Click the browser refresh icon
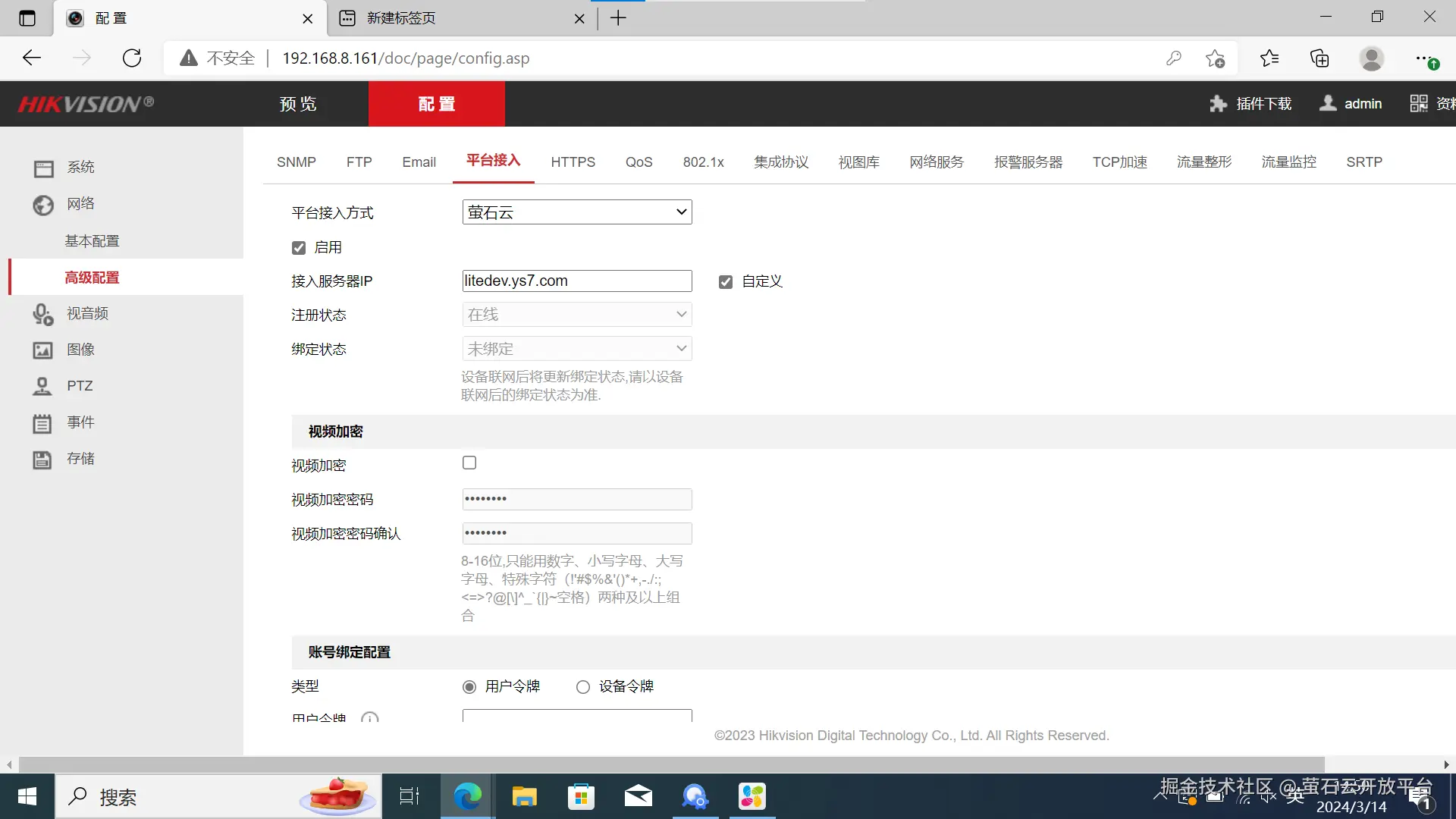The width and height of the screenshot is (1456, 819). tap(132, 58)
